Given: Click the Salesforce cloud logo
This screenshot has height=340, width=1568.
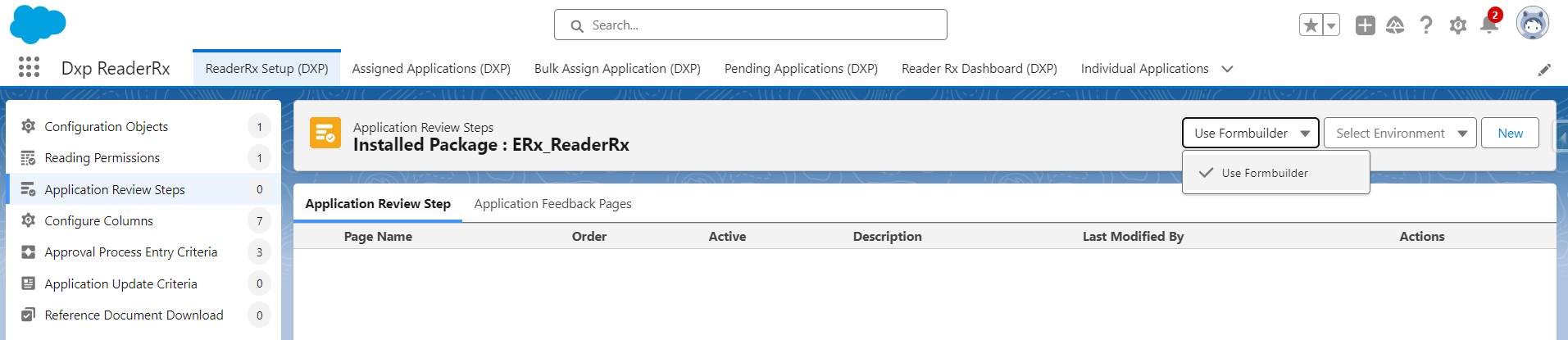Looking at the screenshot, I should [37, 24].
